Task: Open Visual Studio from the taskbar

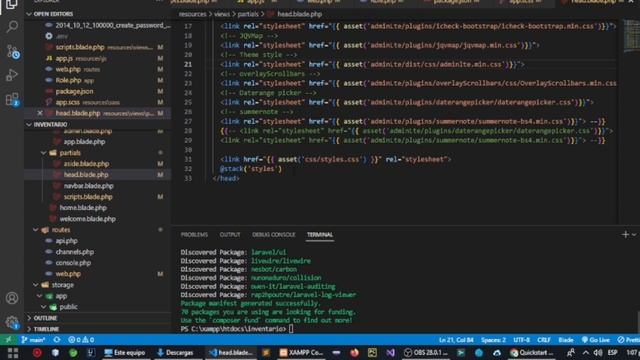Action: [x=390, y=353]
